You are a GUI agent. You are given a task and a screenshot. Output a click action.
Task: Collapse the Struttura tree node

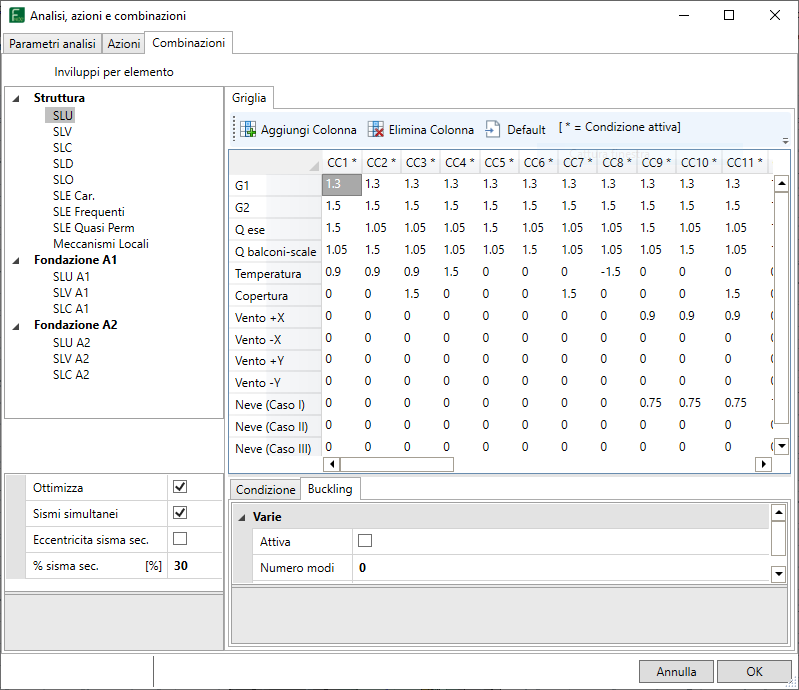click(x=16, y=99)
